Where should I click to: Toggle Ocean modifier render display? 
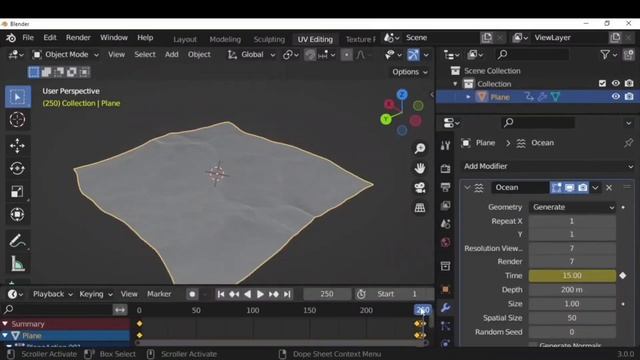(582, 187)
